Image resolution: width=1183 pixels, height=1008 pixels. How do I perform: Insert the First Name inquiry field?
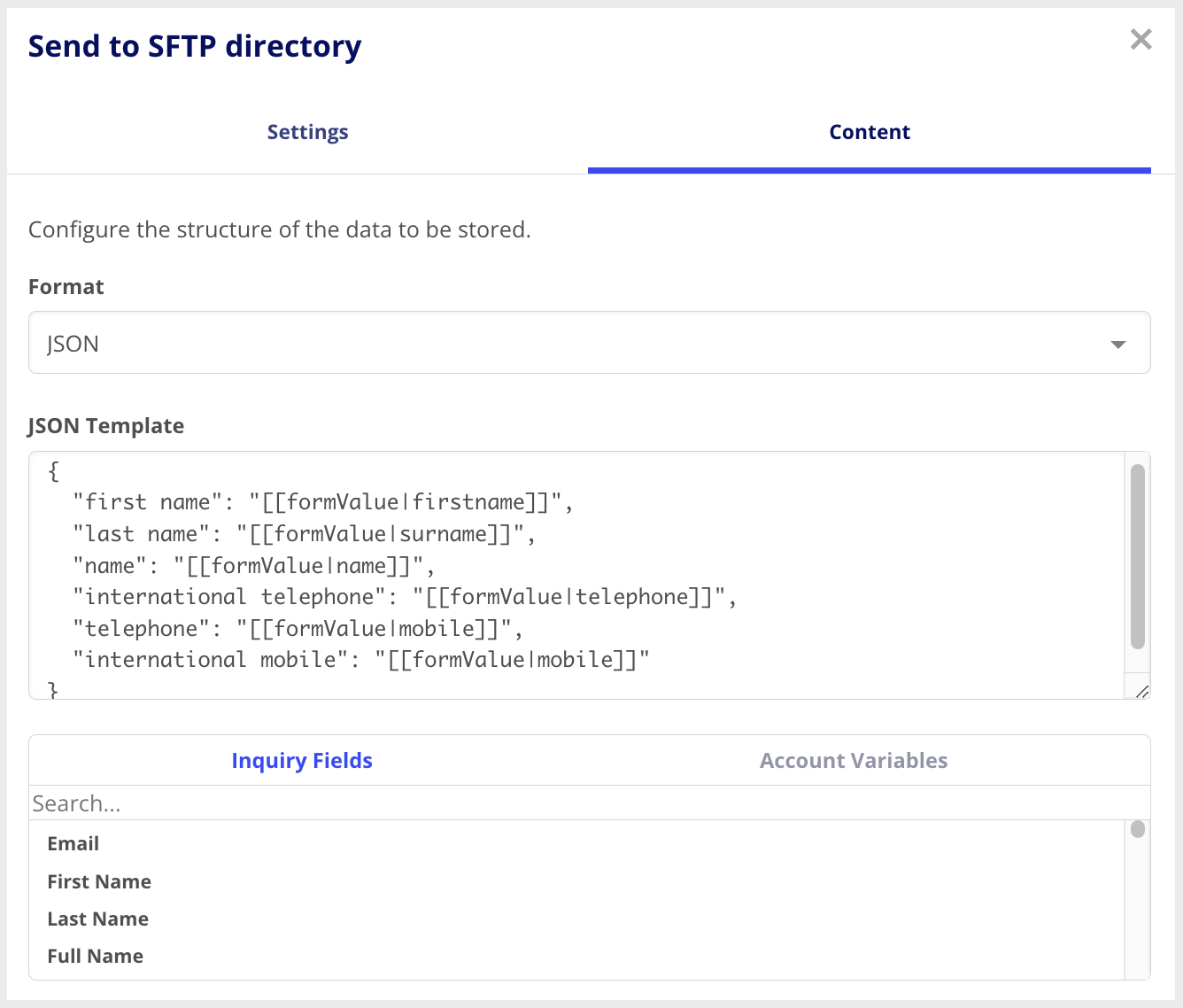99,882
